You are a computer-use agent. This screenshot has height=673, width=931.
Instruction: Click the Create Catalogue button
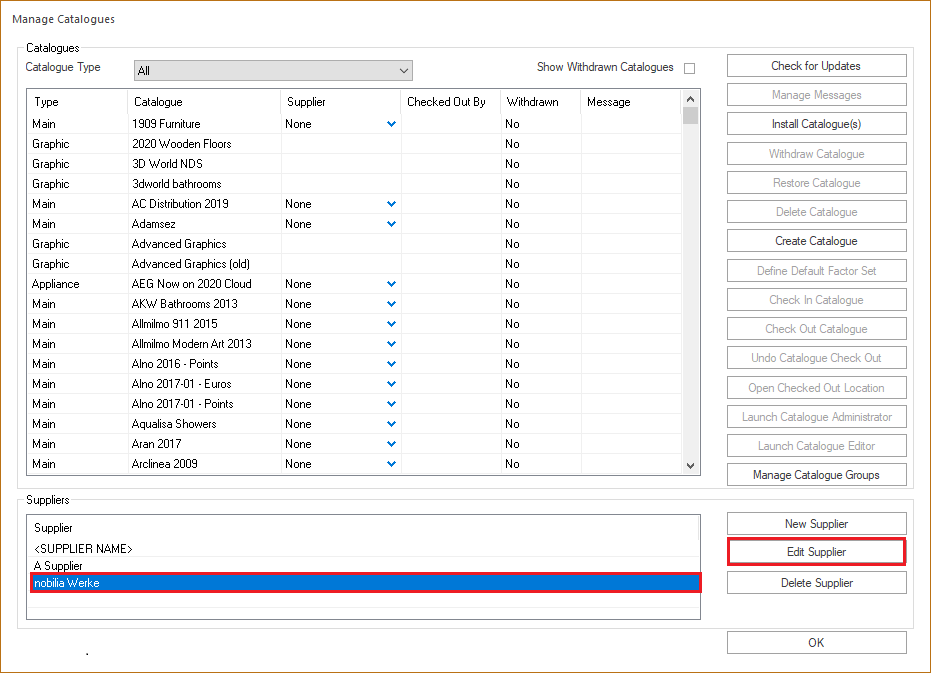pyautogui.click(x=816, y=241)
